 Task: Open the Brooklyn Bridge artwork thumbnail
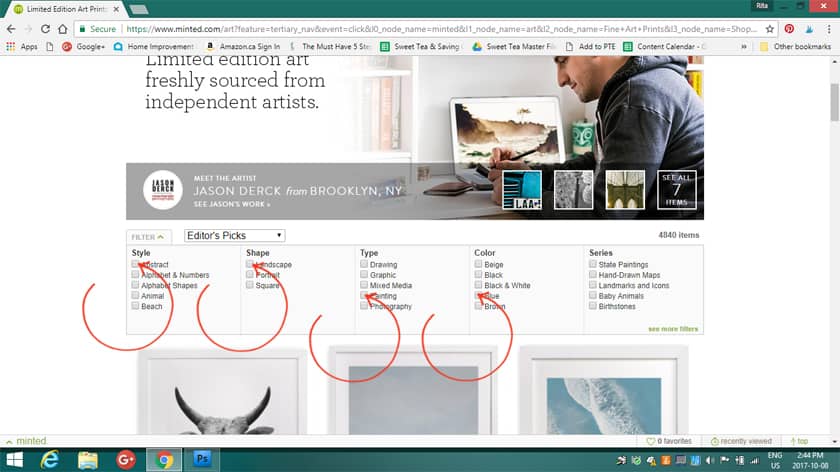[625, 190]
